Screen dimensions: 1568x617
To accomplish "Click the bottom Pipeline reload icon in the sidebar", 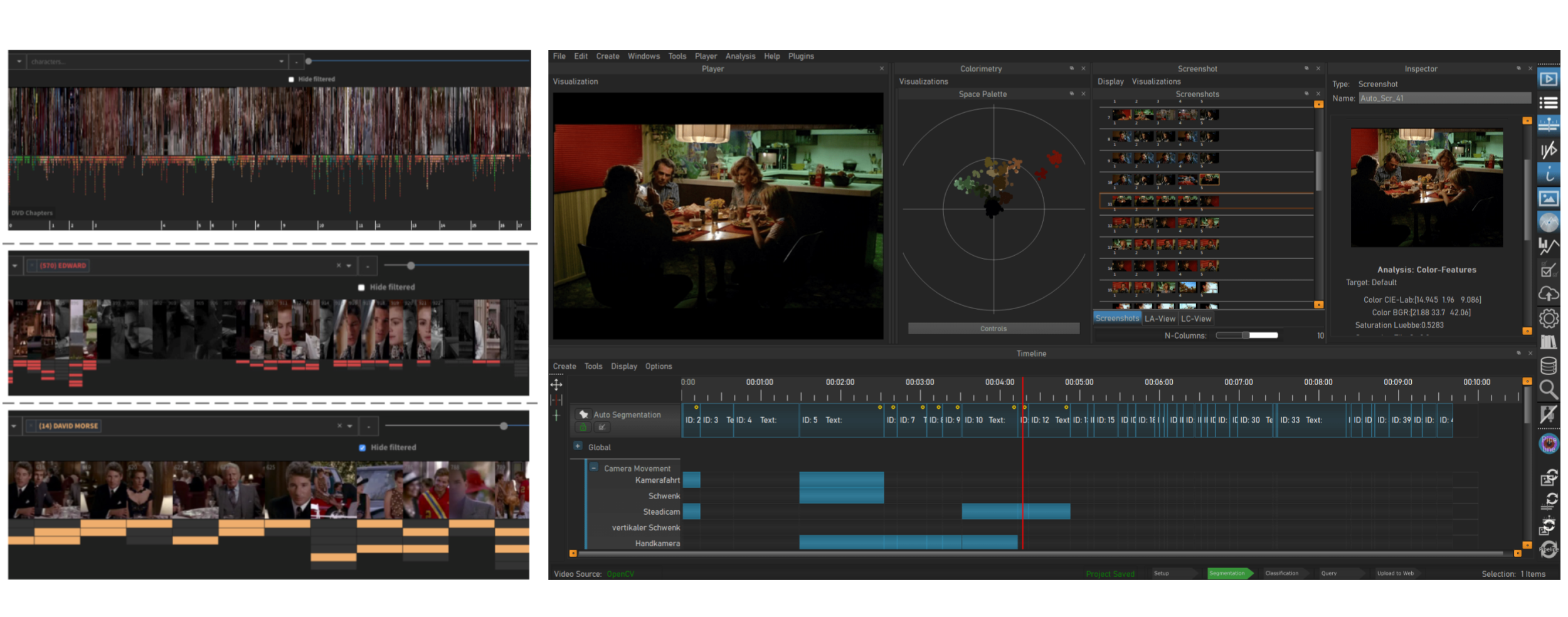I will (1549, 549).
